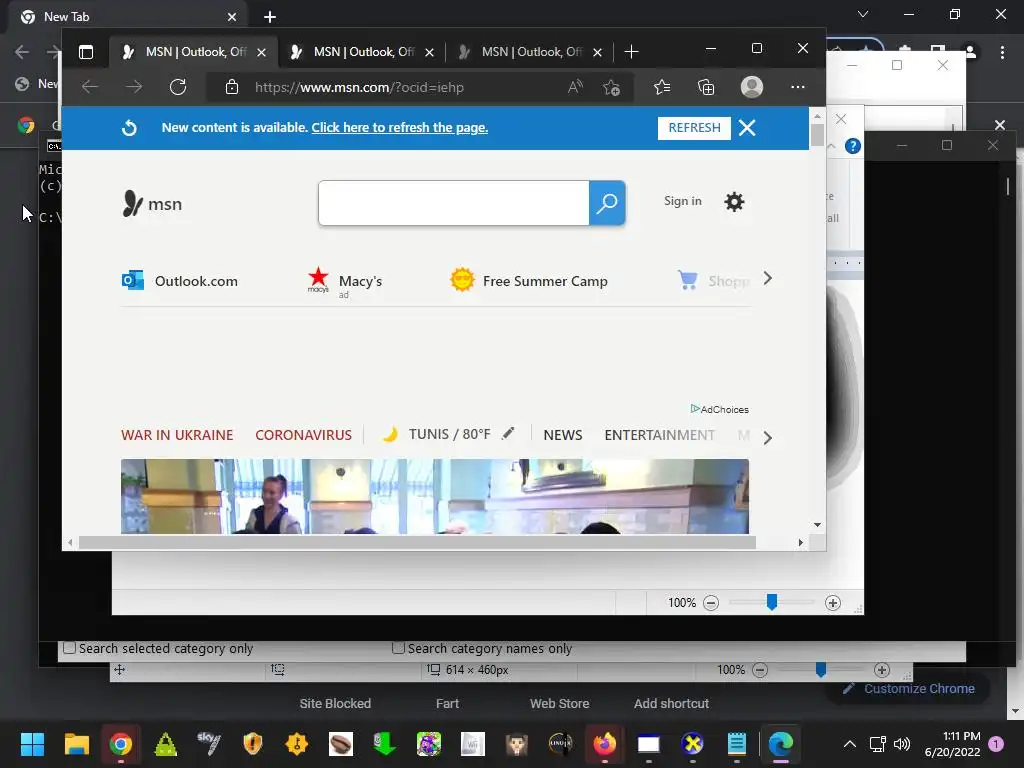Click the scroll down arrow in Edge
The height and width of the screenshot is (768, 1024).
point(817,524)
